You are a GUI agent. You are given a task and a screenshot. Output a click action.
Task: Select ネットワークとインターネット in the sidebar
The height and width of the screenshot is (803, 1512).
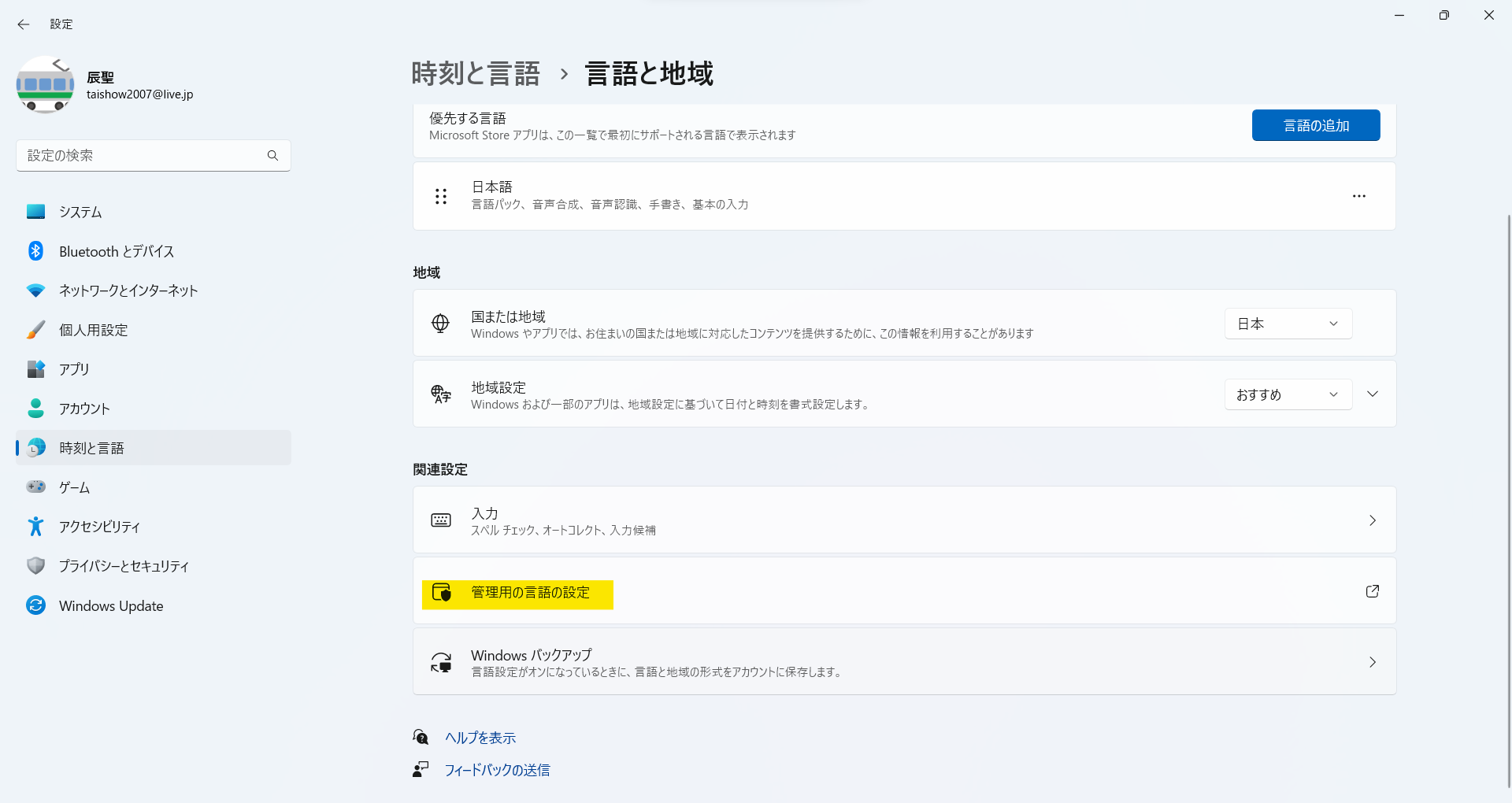[x=154, y=290]
